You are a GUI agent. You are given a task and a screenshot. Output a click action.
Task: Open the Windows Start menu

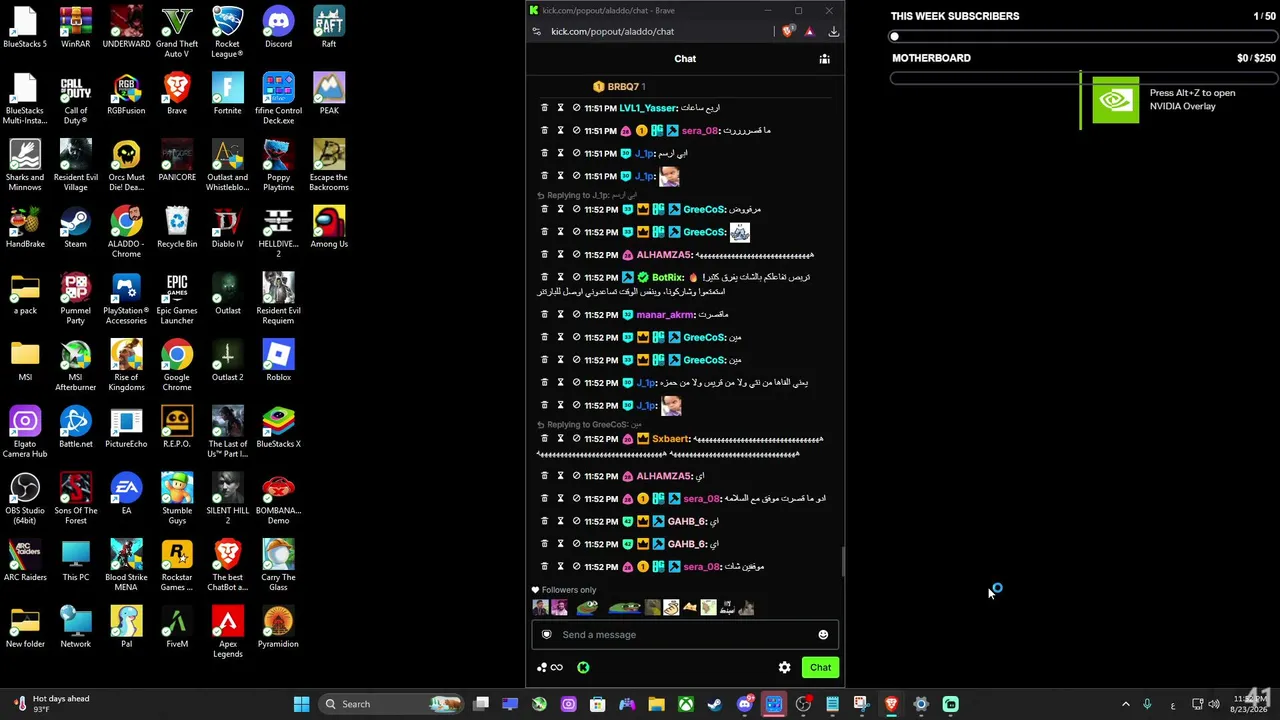[x=301, y=704]
